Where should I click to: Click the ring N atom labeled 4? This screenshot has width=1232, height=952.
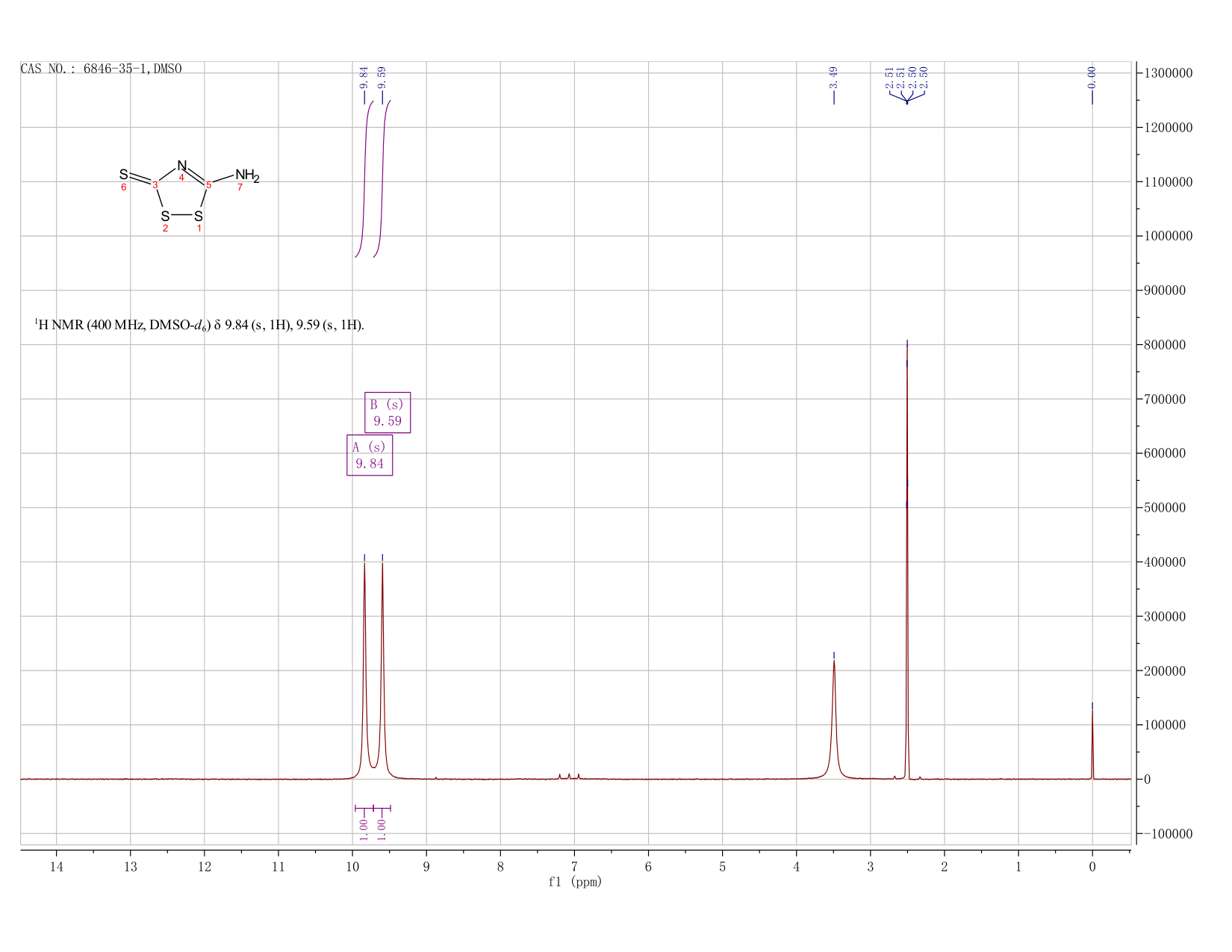coord(181,165)
